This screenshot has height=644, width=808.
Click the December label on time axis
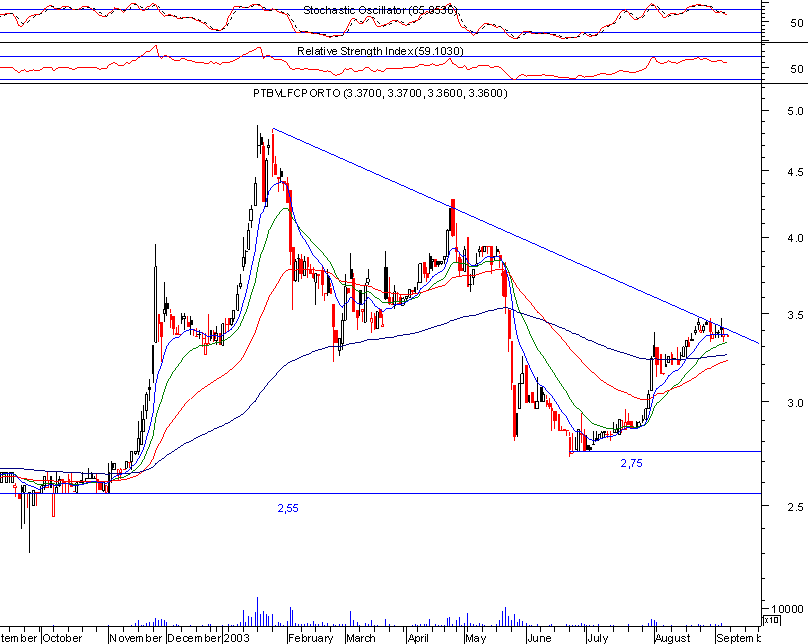pyautogui.click(x=194, y=638)
